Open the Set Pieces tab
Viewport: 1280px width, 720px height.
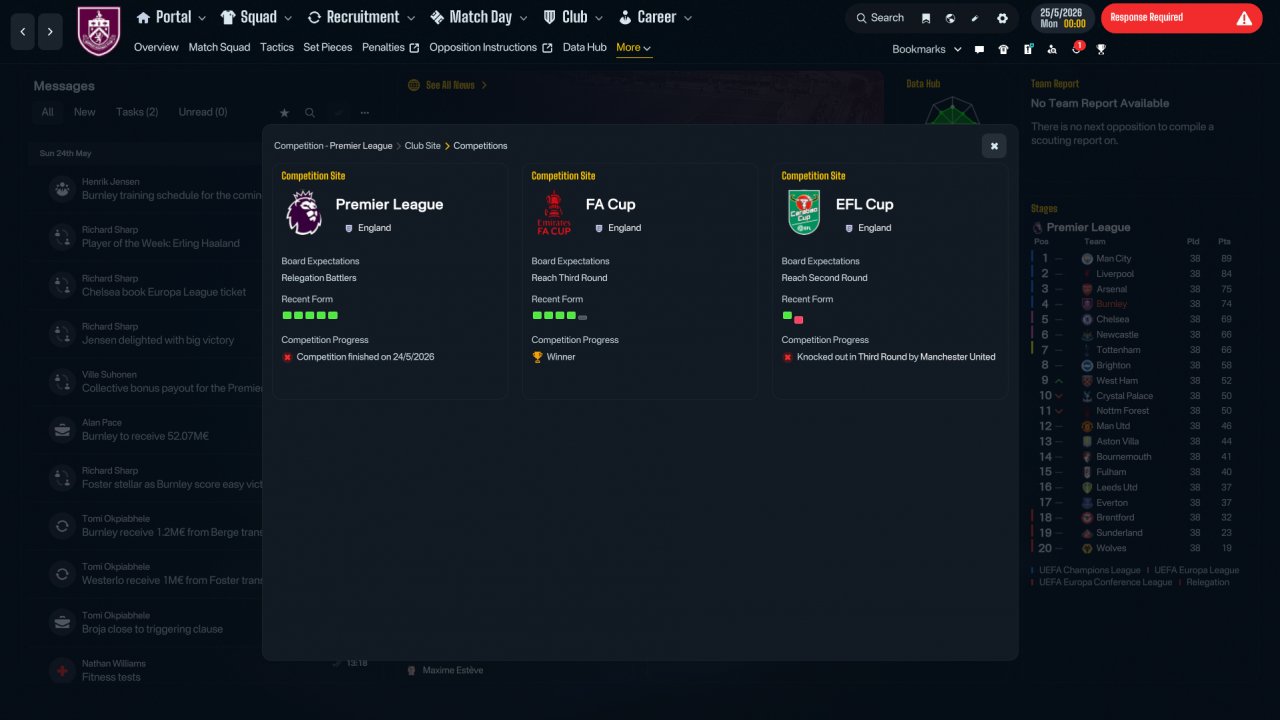coord(328,47)
